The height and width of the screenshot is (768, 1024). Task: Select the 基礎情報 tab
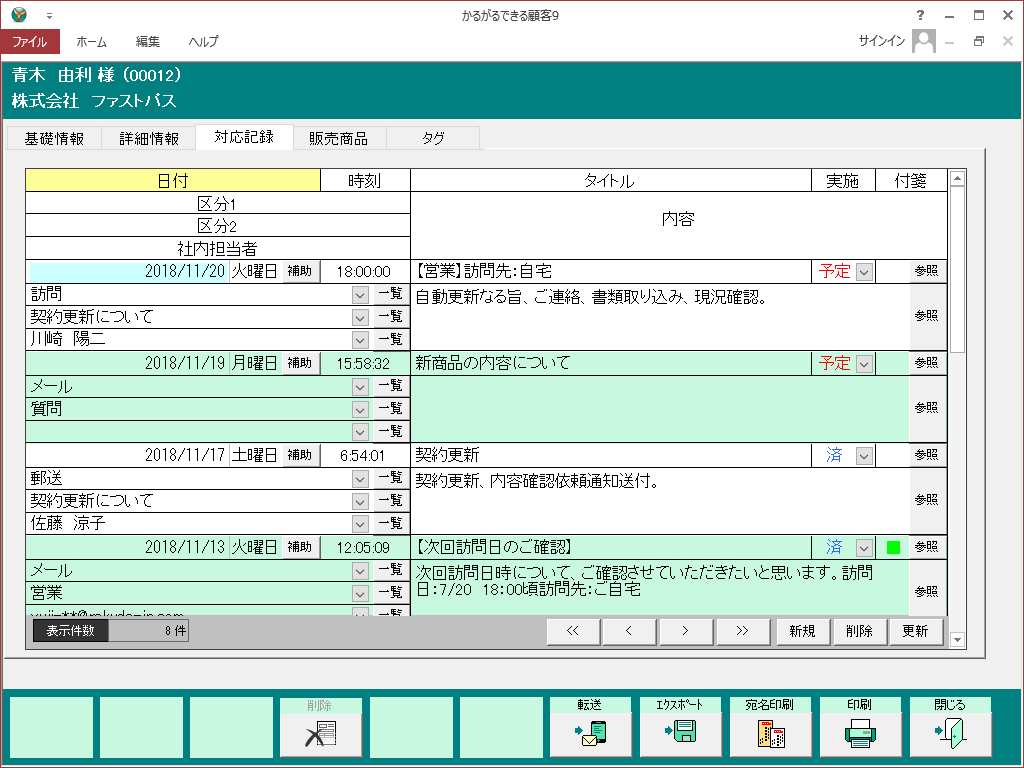[x=54, y=138]
